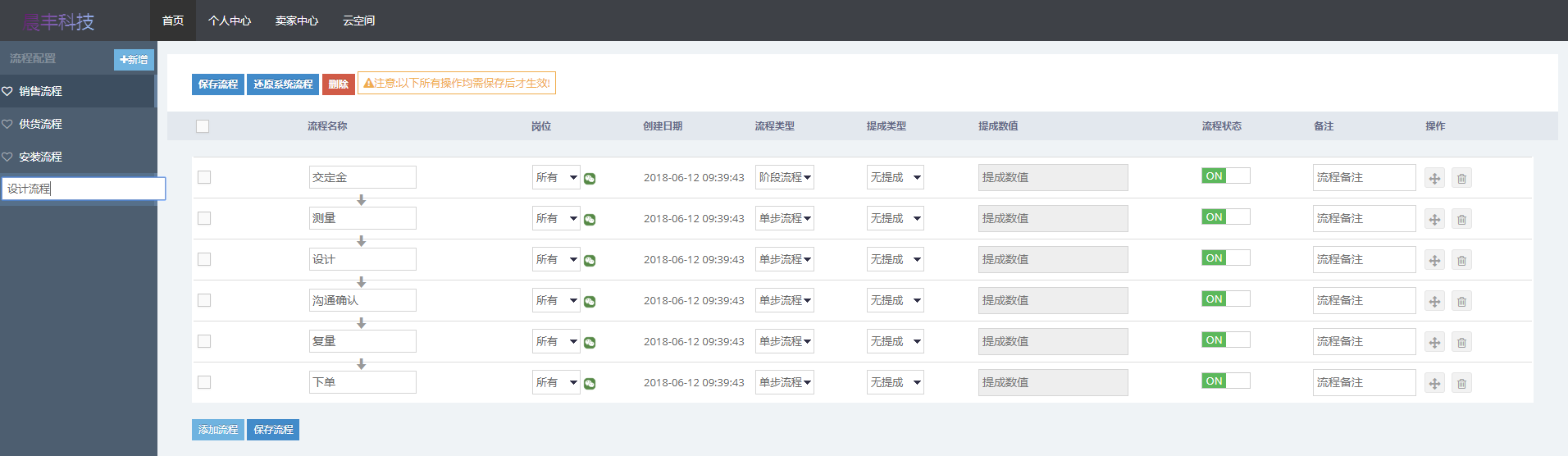Viewport: 1568px width, 456px height.
Task: Click the 设计流程 name input in sidebar
Action: click(84, 189)
